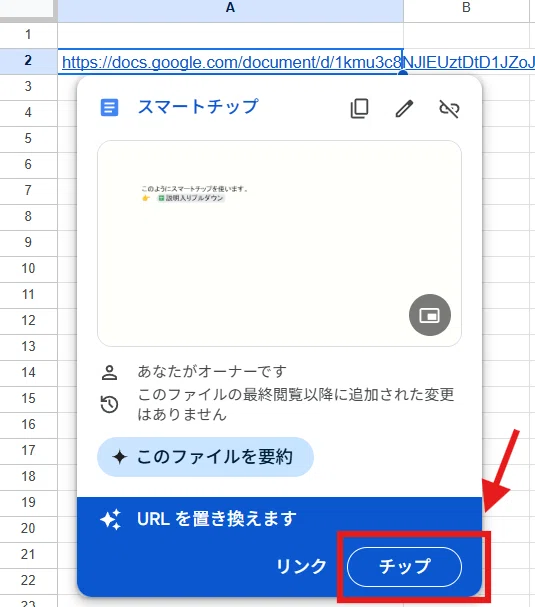Image resolution: width=535 pixels, height=607 pixels.
Task: Open the preview in picture-in-picture
Action: tap(430, 315)
